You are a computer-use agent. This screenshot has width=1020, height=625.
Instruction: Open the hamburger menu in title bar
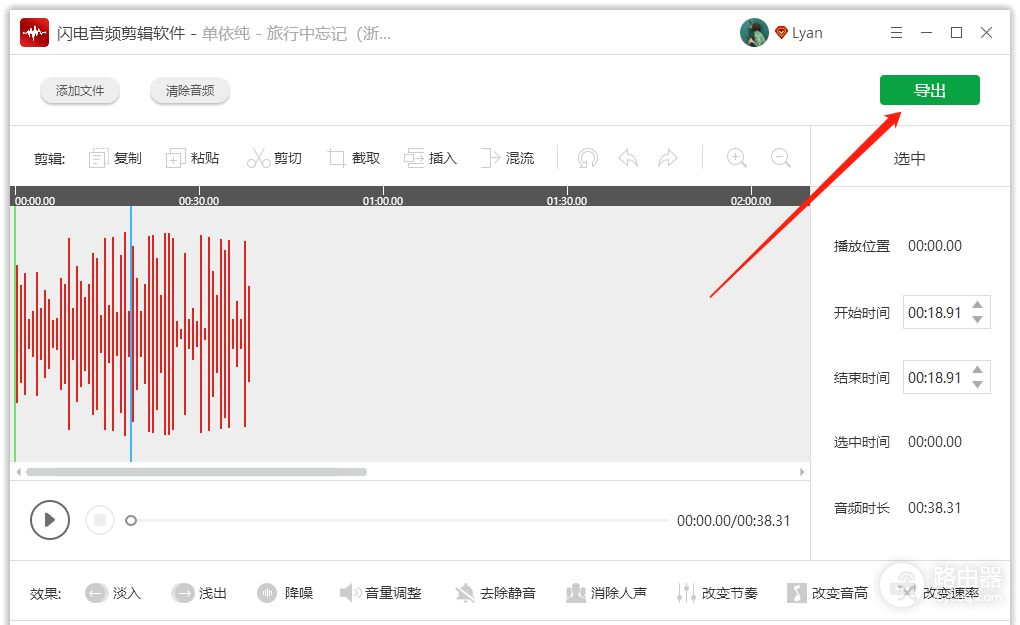896,33
